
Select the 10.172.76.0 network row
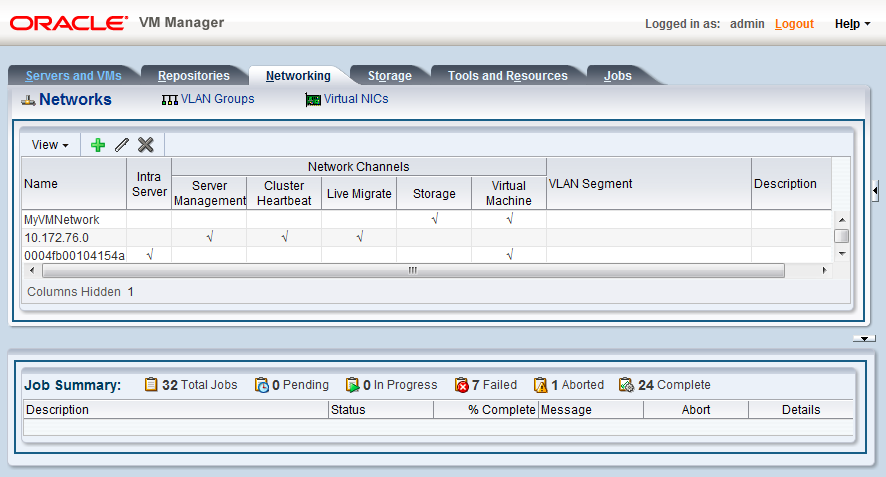click(x=427, y=237)
